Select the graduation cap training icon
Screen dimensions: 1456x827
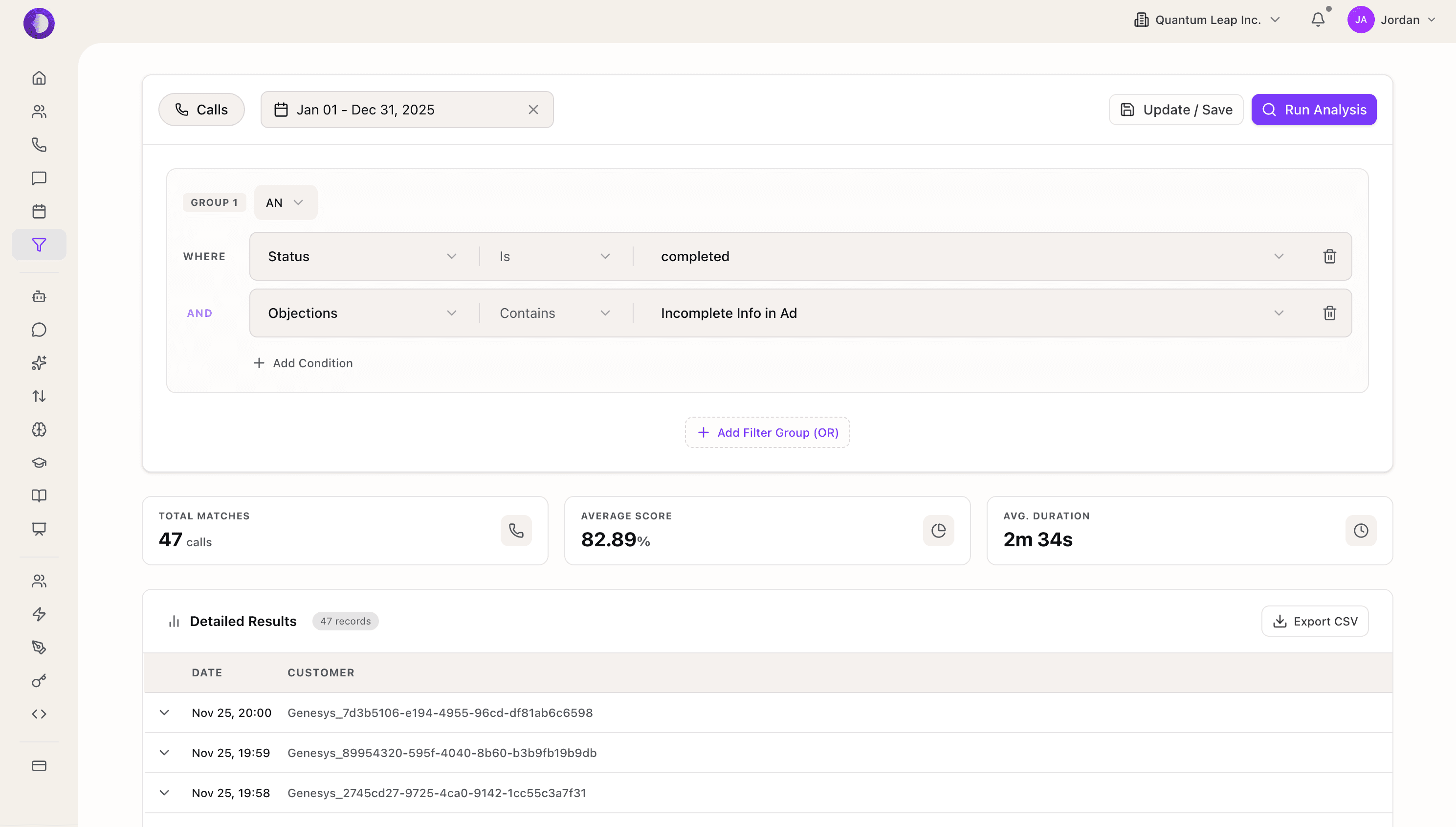click(39, 462)
